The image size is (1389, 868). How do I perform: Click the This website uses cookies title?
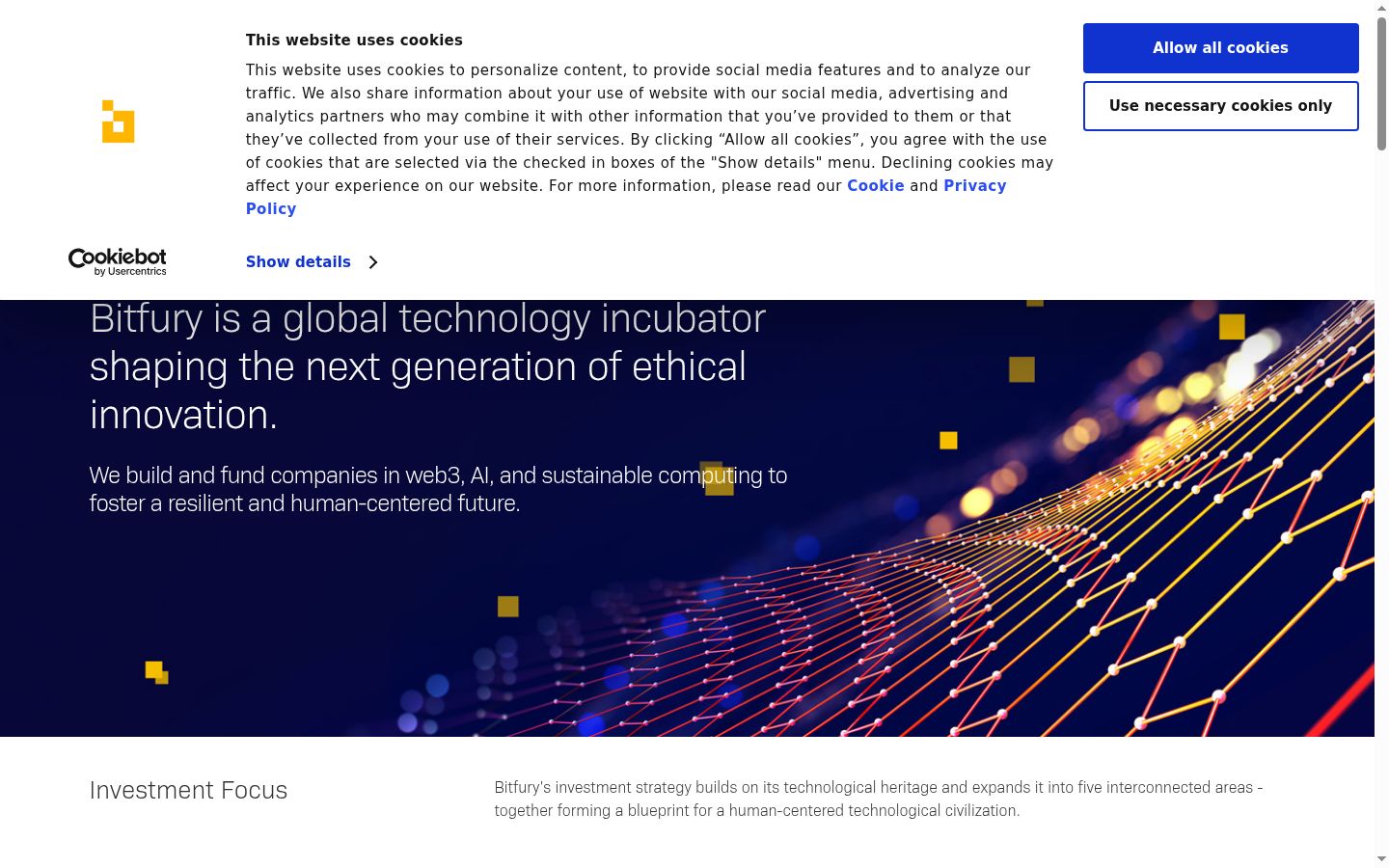pyautogui.click(x=354, y=41)
